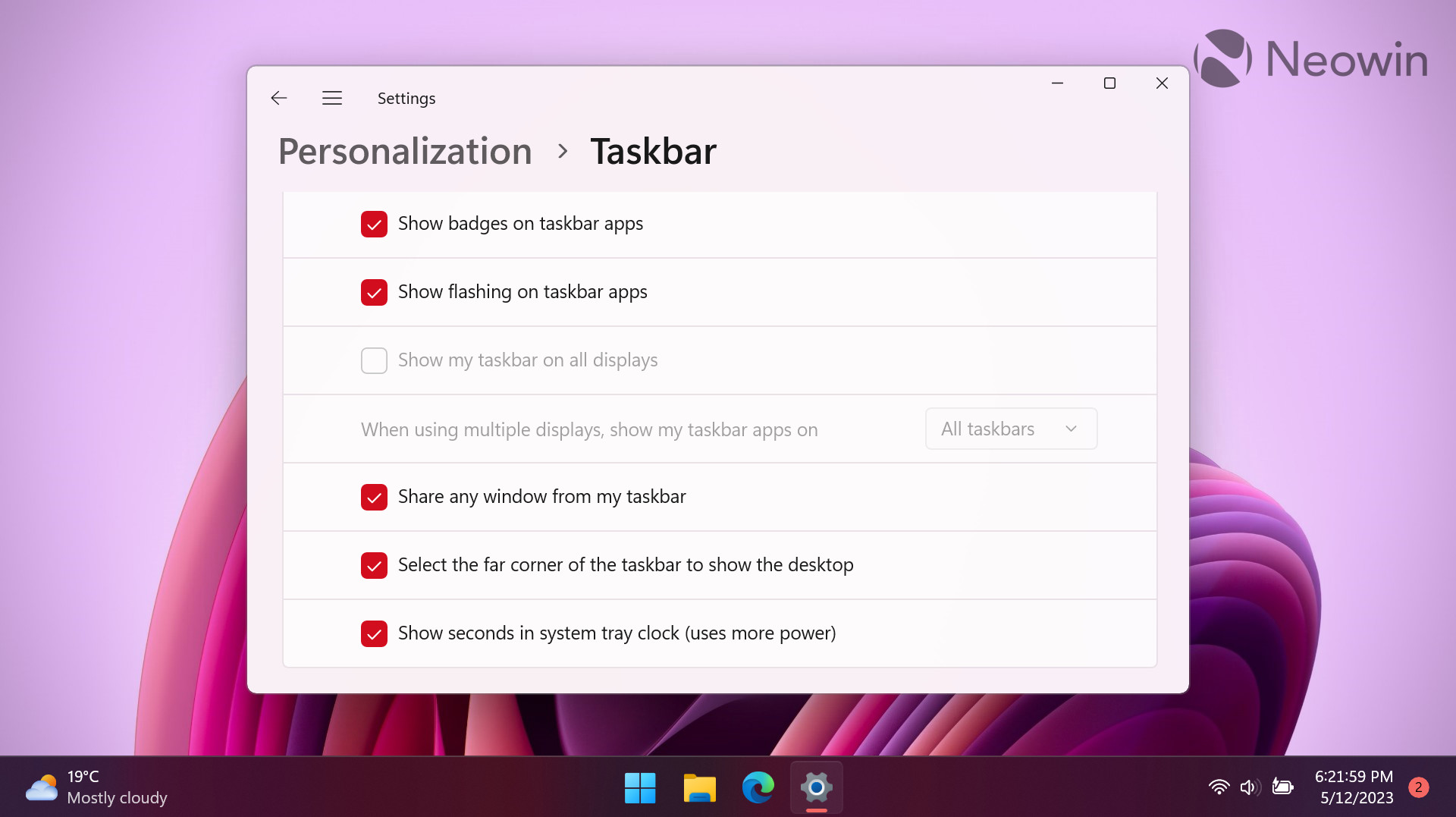Open the weather widget showing 19°C
Image resolution: width=1456 pixels, height=817 pixels.
[96, 787]
